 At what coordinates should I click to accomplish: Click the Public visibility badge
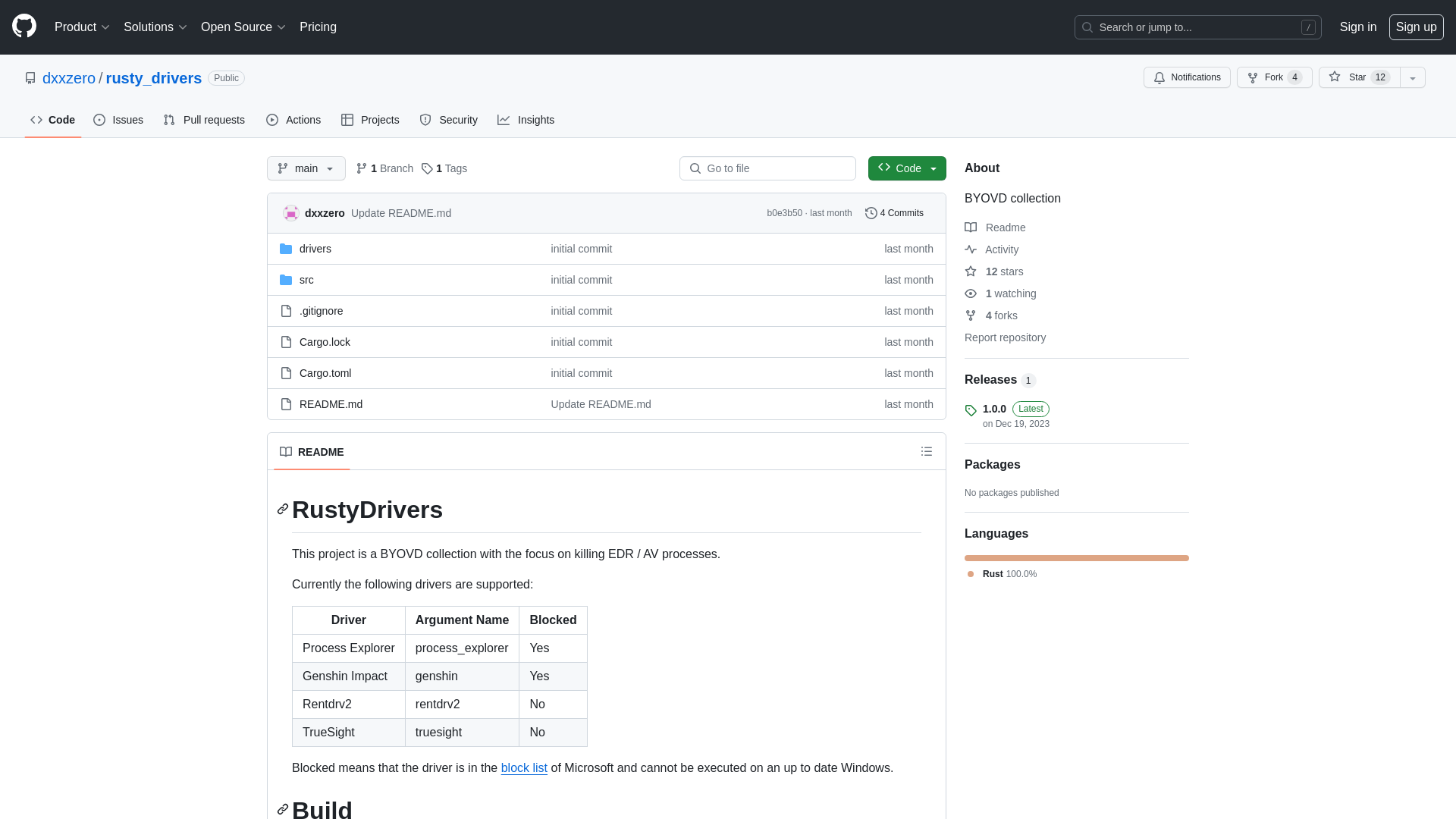click(226, 78)
